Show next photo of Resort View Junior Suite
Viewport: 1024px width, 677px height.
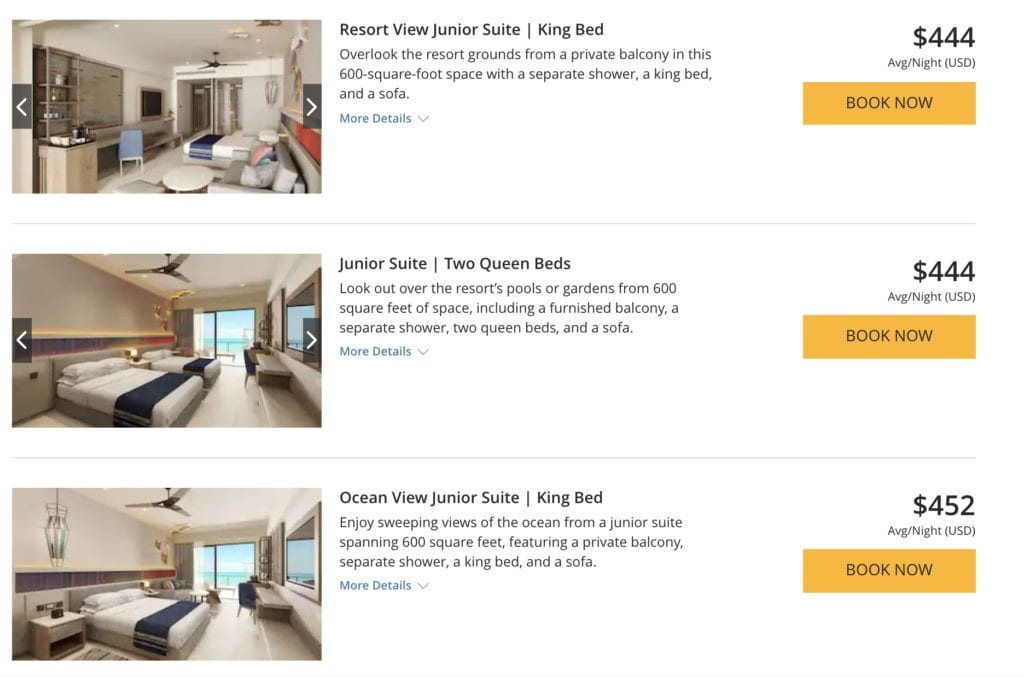pos(311,107)
